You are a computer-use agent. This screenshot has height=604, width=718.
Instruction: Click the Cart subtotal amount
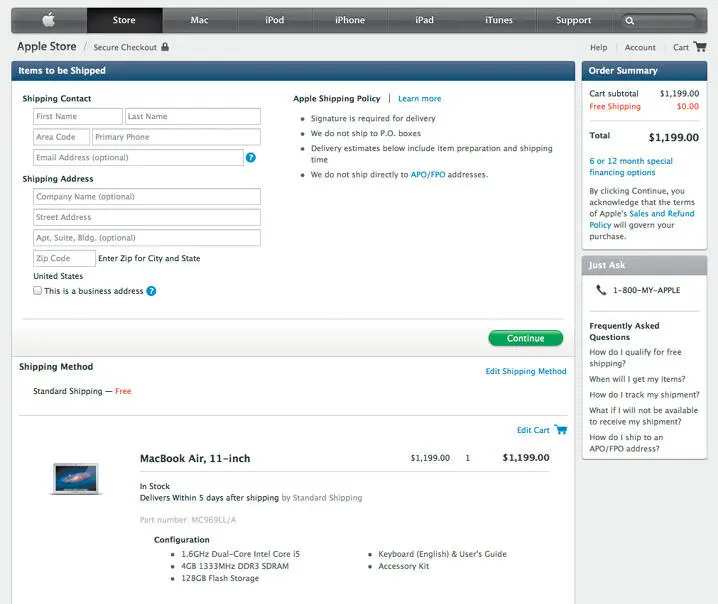(x=680, y=93)
